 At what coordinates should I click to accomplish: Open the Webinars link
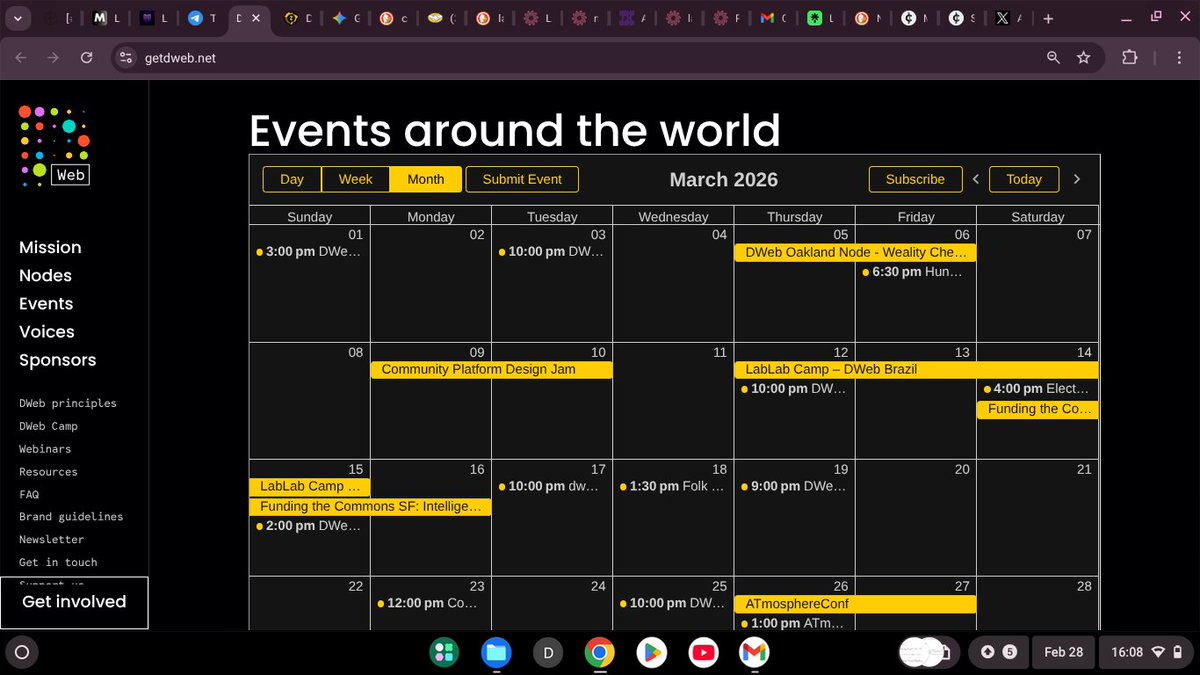pyautogui.click(x=45, y=449)
